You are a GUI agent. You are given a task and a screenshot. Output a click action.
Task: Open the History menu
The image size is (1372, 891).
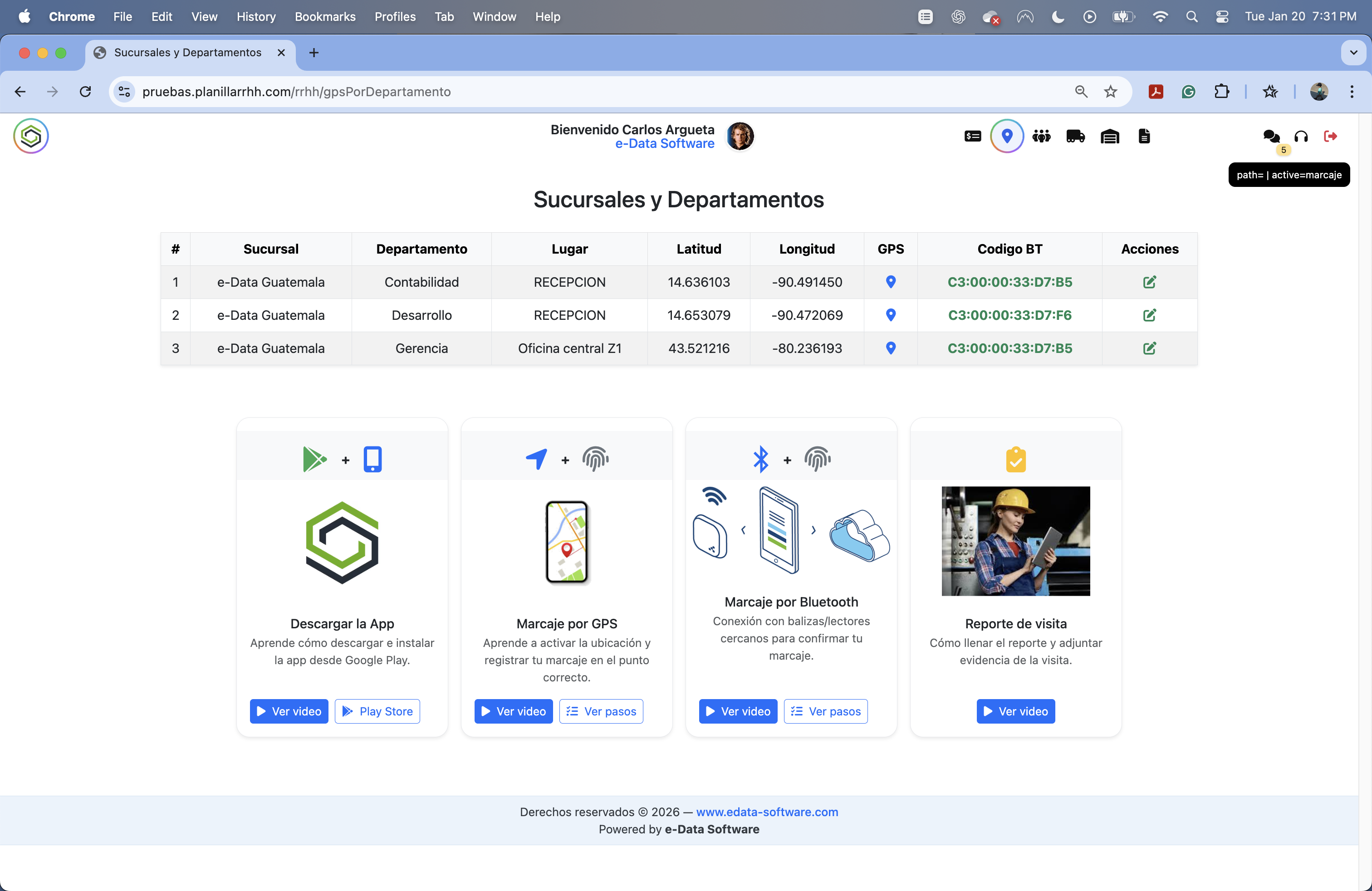[256, 17]
